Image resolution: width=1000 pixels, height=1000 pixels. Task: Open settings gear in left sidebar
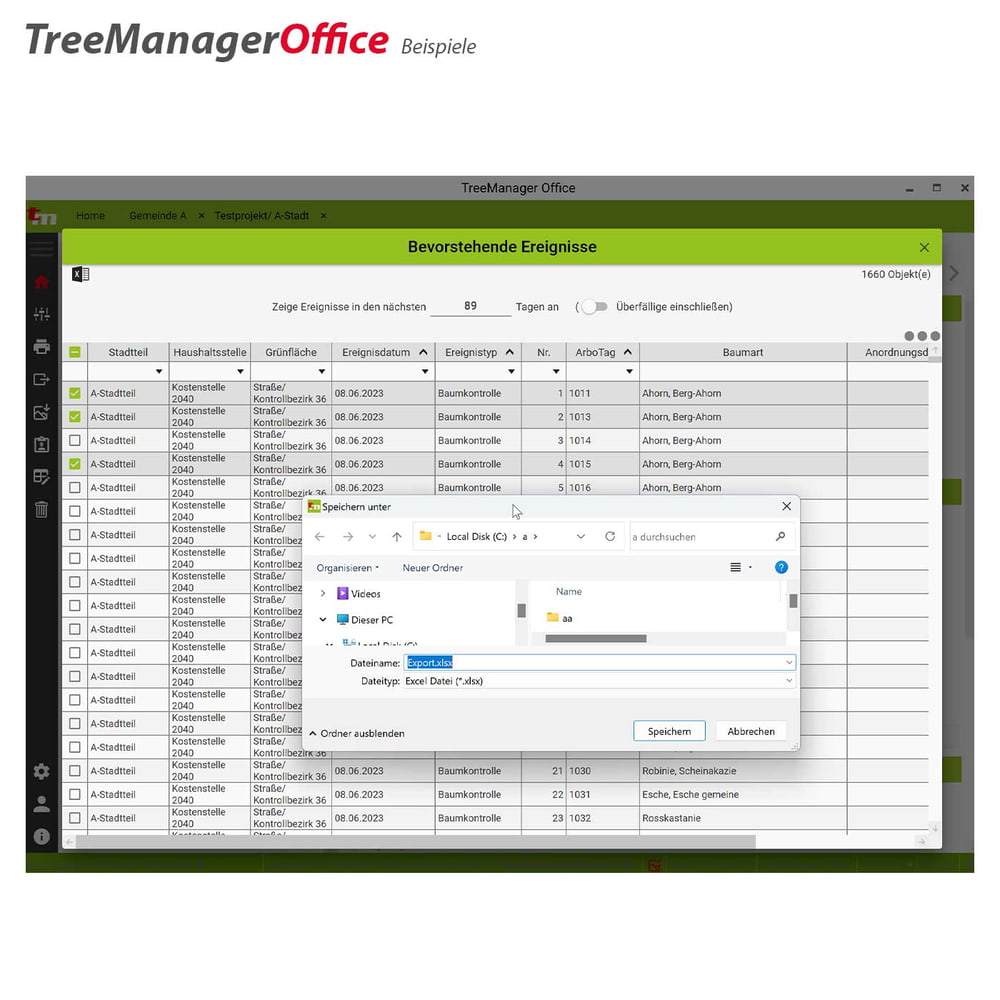(x=41, y=771)
